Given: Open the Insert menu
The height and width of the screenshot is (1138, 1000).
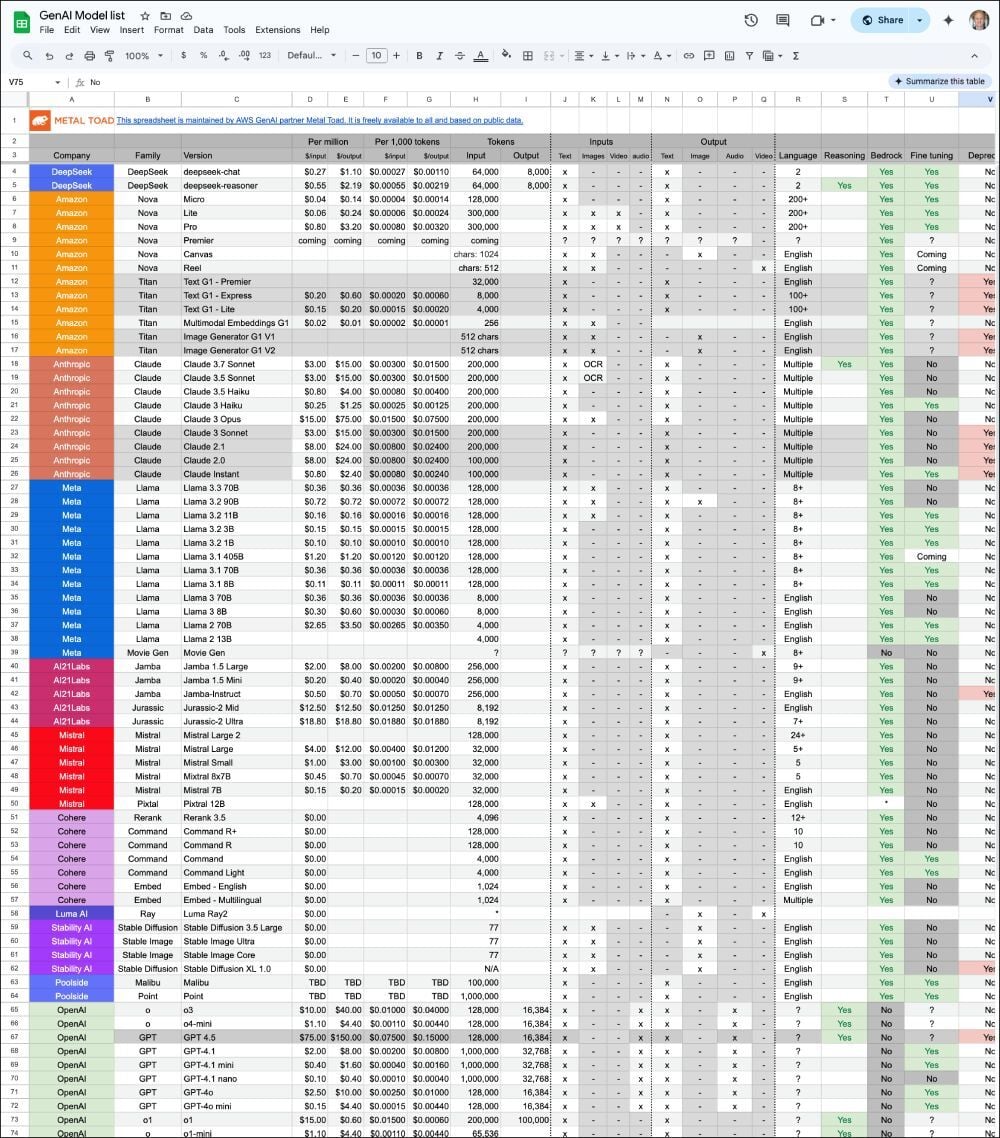Looking at the screenshot, I should [x=131, y=30].
